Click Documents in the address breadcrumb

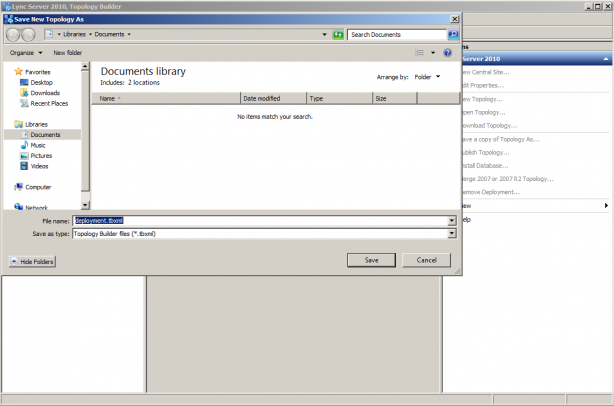pos(109,34)
